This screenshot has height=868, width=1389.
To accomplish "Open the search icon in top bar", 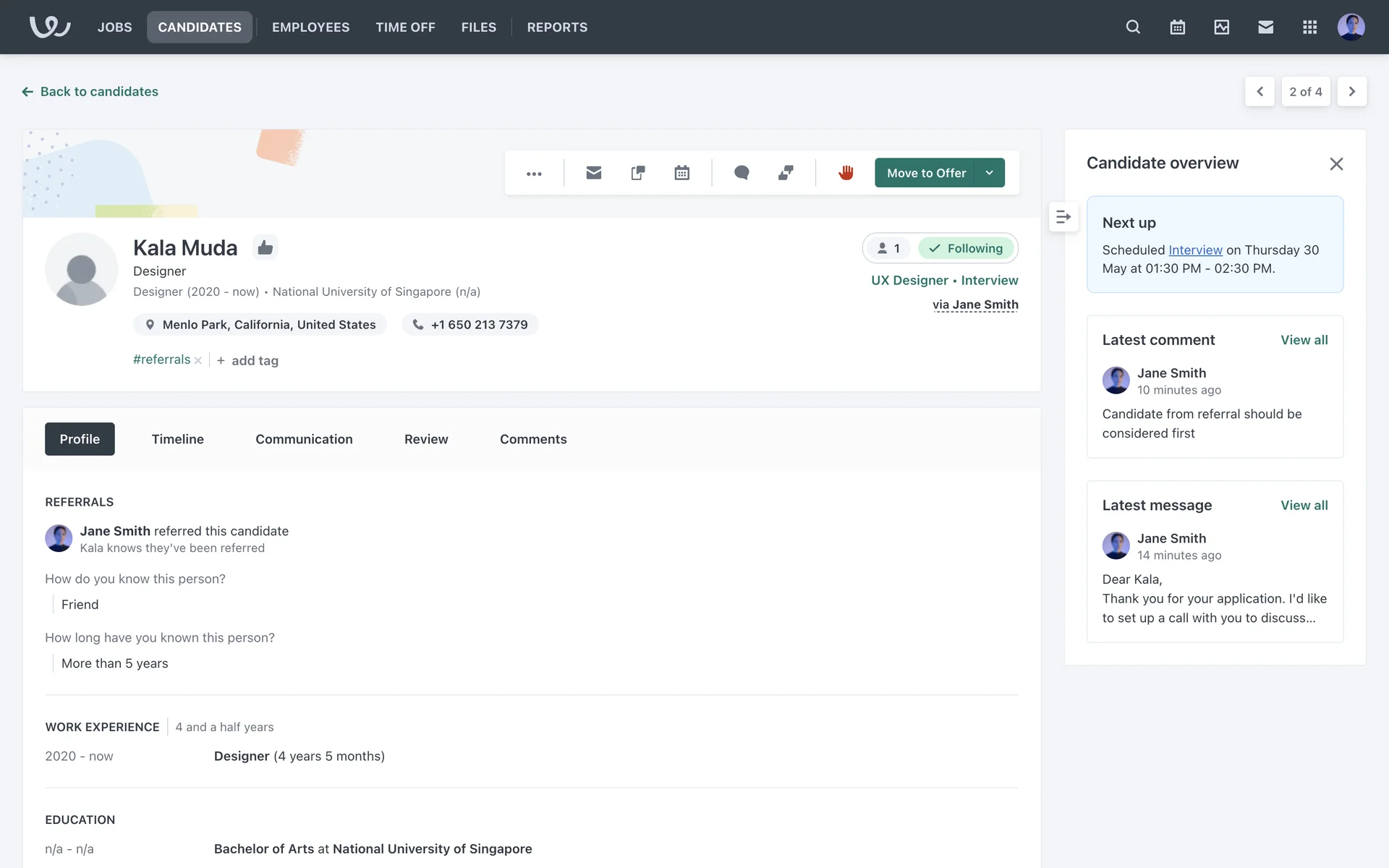I will (x=1133, y=27).
